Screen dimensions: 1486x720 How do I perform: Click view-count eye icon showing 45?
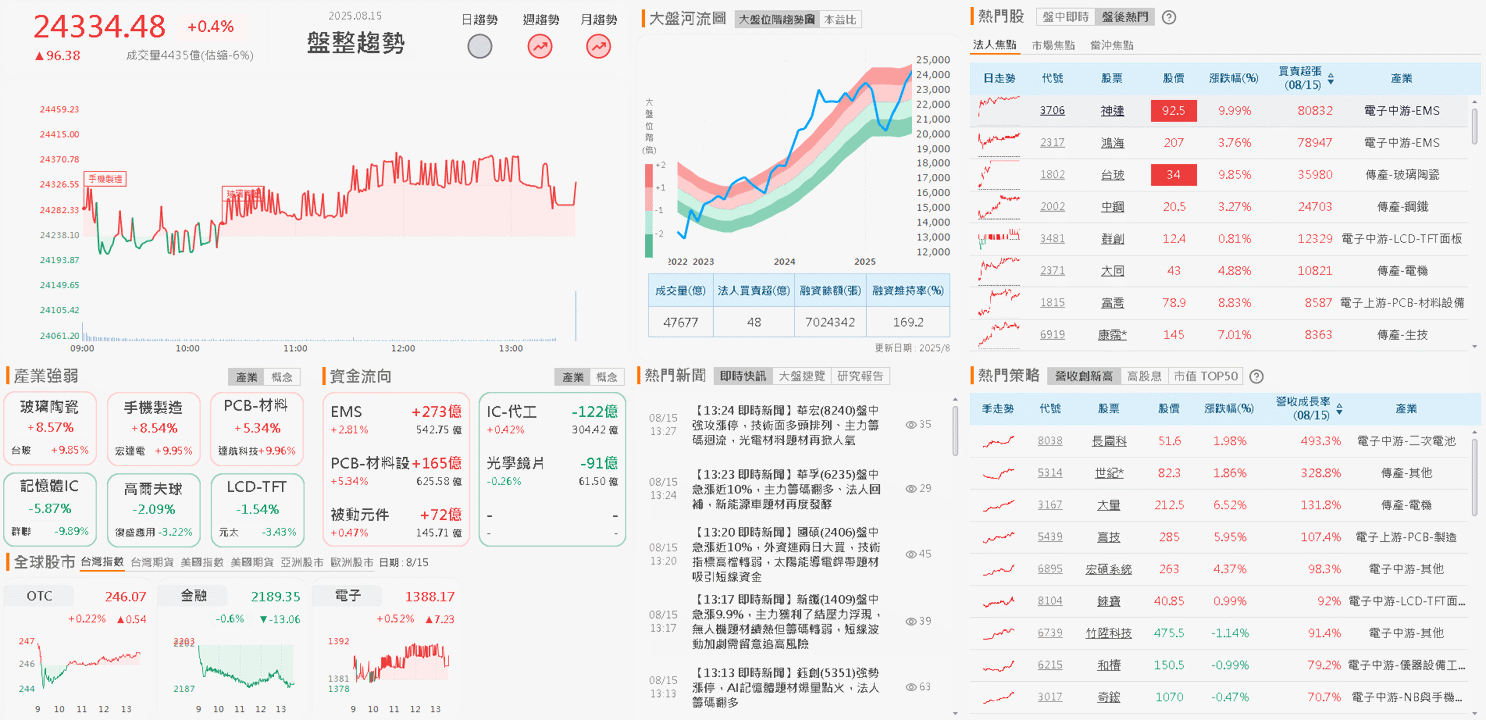tap(911, 554)
